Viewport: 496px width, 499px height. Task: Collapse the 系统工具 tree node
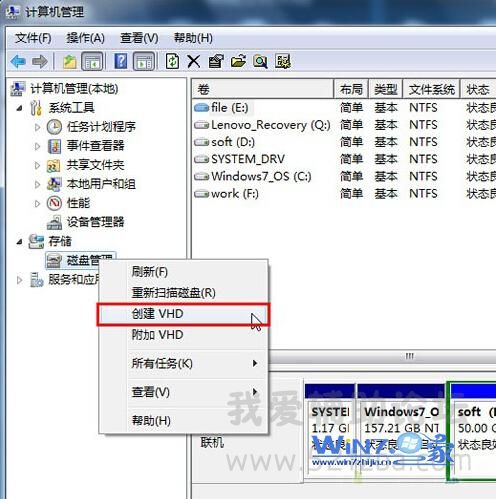[20, 108]
